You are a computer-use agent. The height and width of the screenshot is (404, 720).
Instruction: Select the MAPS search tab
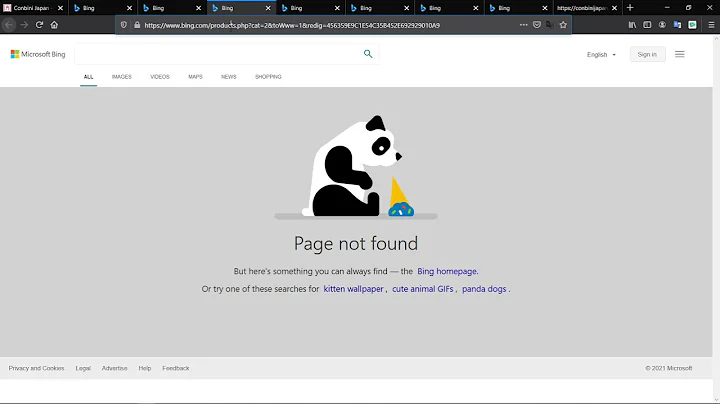(195, 77)
